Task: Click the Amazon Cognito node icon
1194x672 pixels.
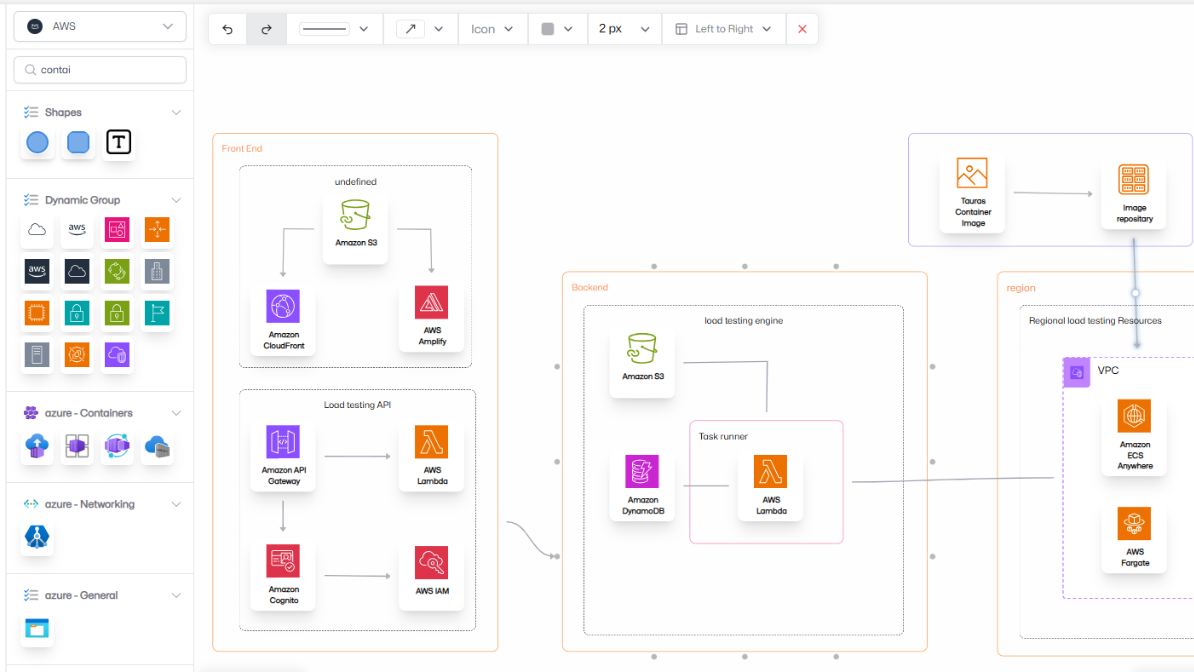Action: tap(283, 562)
